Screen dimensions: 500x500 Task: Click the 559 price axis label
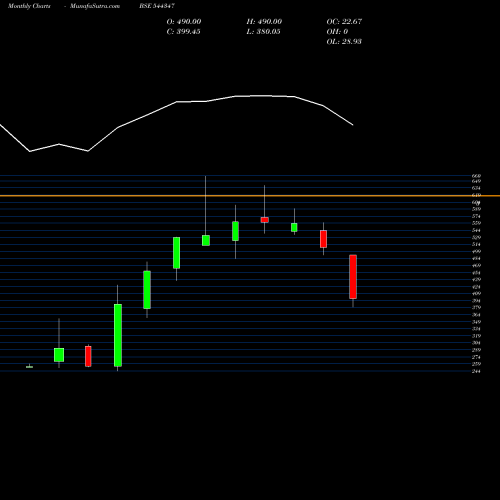[x=476, y=223]
